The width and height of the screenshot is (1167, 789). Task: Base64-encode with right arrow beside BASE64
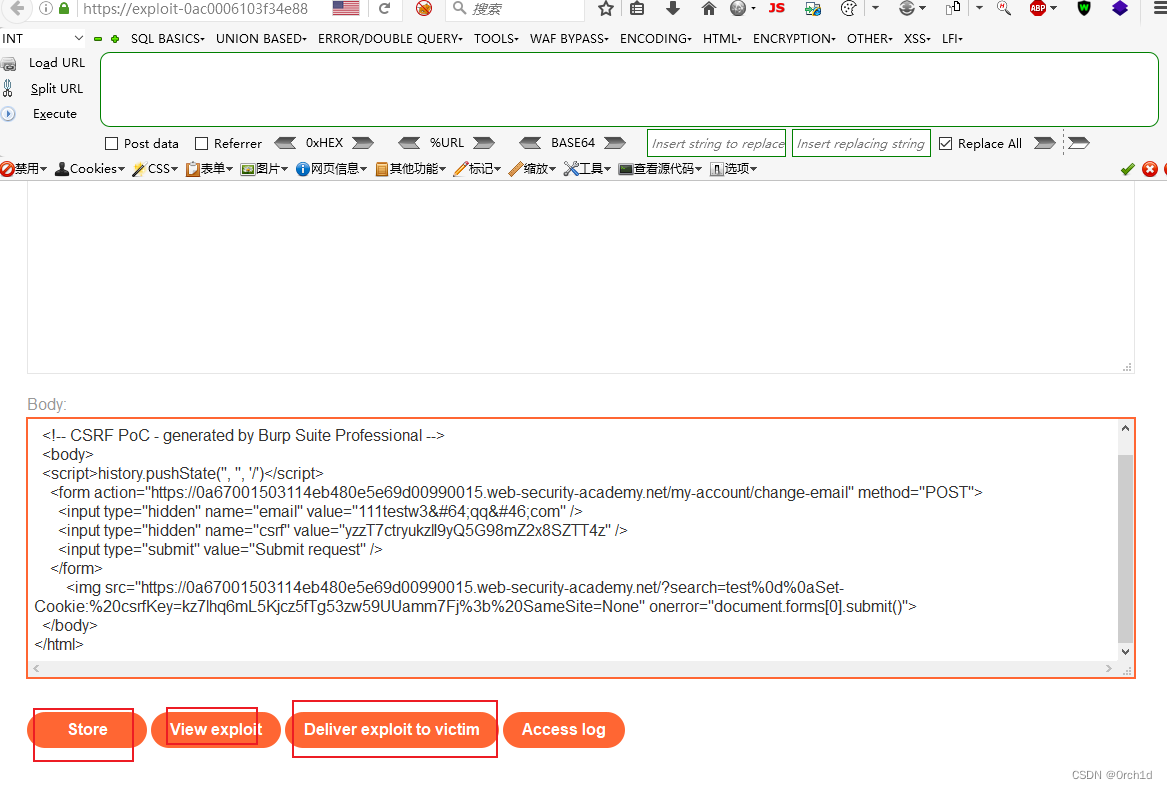pos(615,143)
